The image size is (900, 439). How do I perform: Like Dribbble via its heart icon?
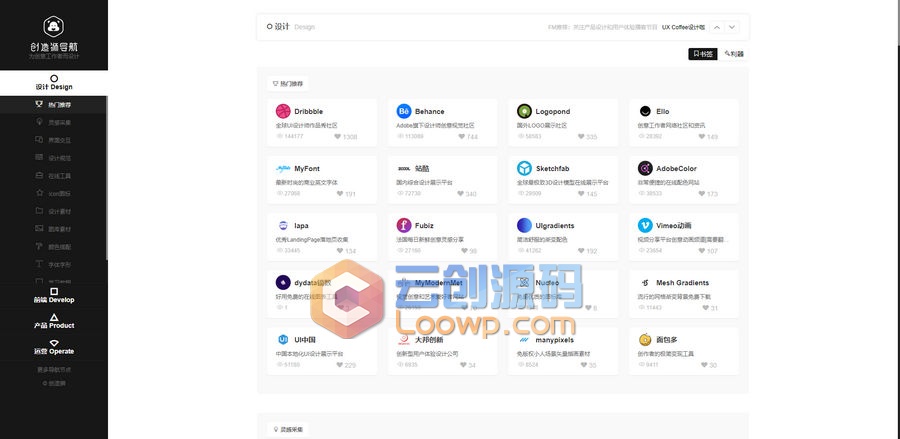337,137
